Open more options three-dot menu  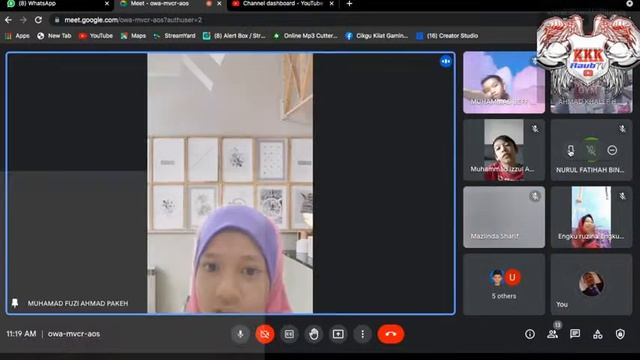click(x=362, y=334)
